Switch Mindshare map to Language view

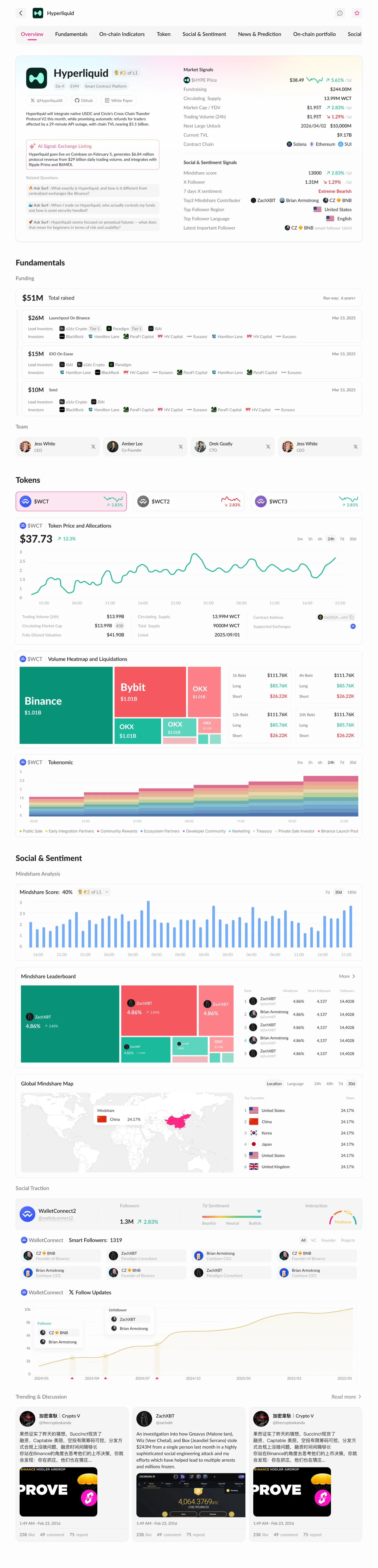coord(295,1084)
